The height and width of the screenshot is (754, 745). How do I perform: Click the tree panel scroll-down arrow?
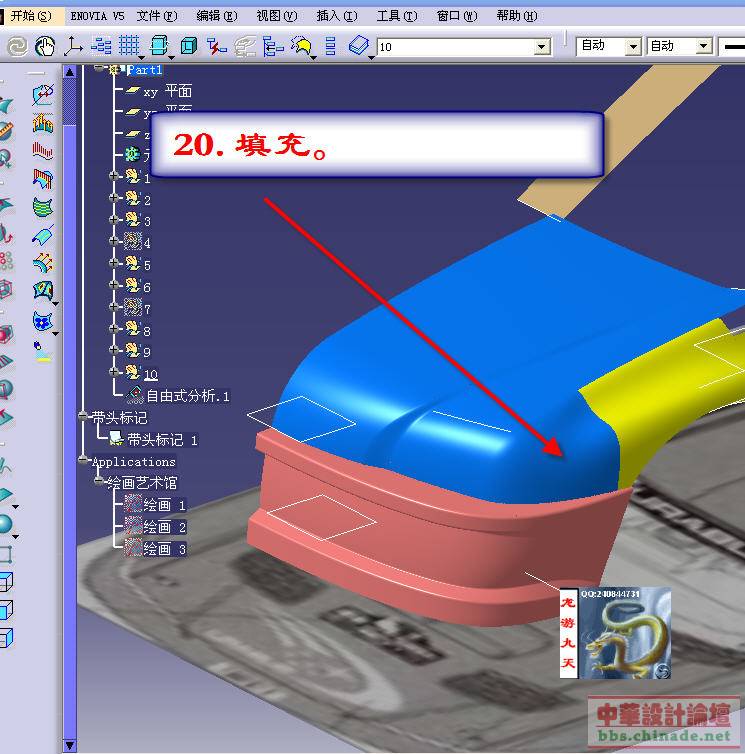70,744
